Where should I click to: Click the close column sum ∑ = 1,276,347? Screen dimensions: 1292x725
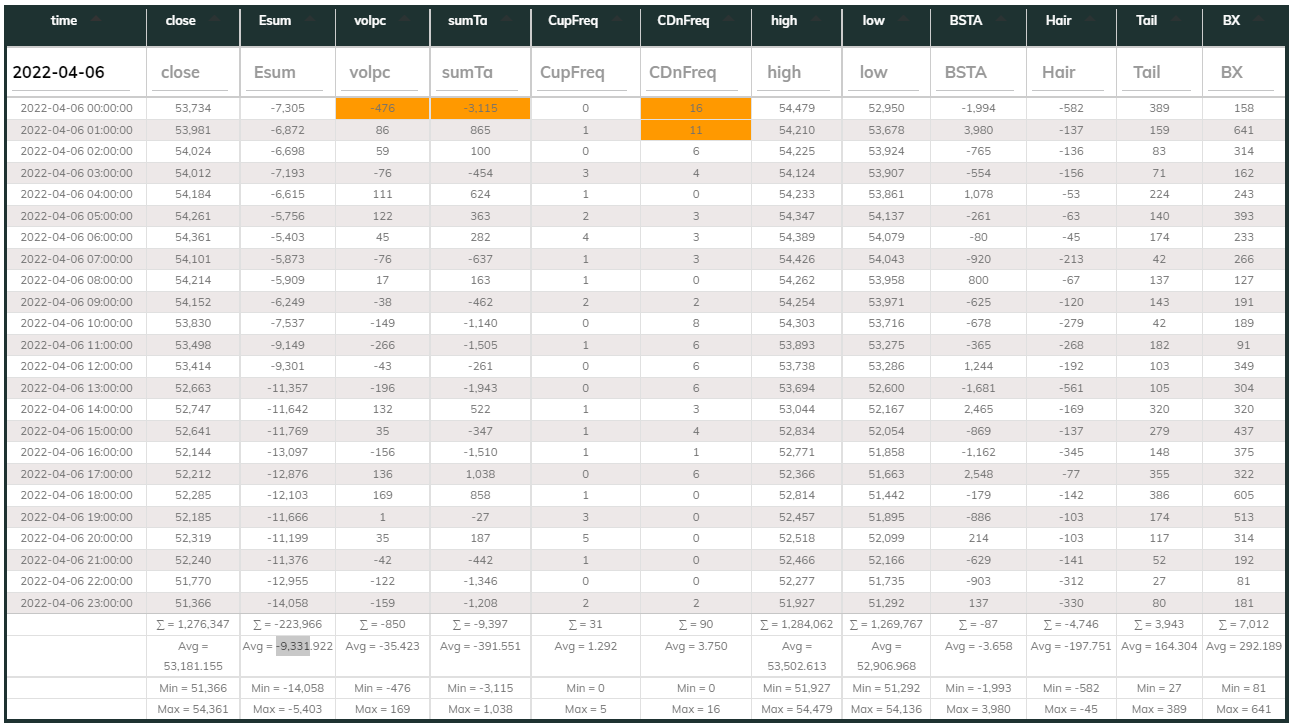193,625
